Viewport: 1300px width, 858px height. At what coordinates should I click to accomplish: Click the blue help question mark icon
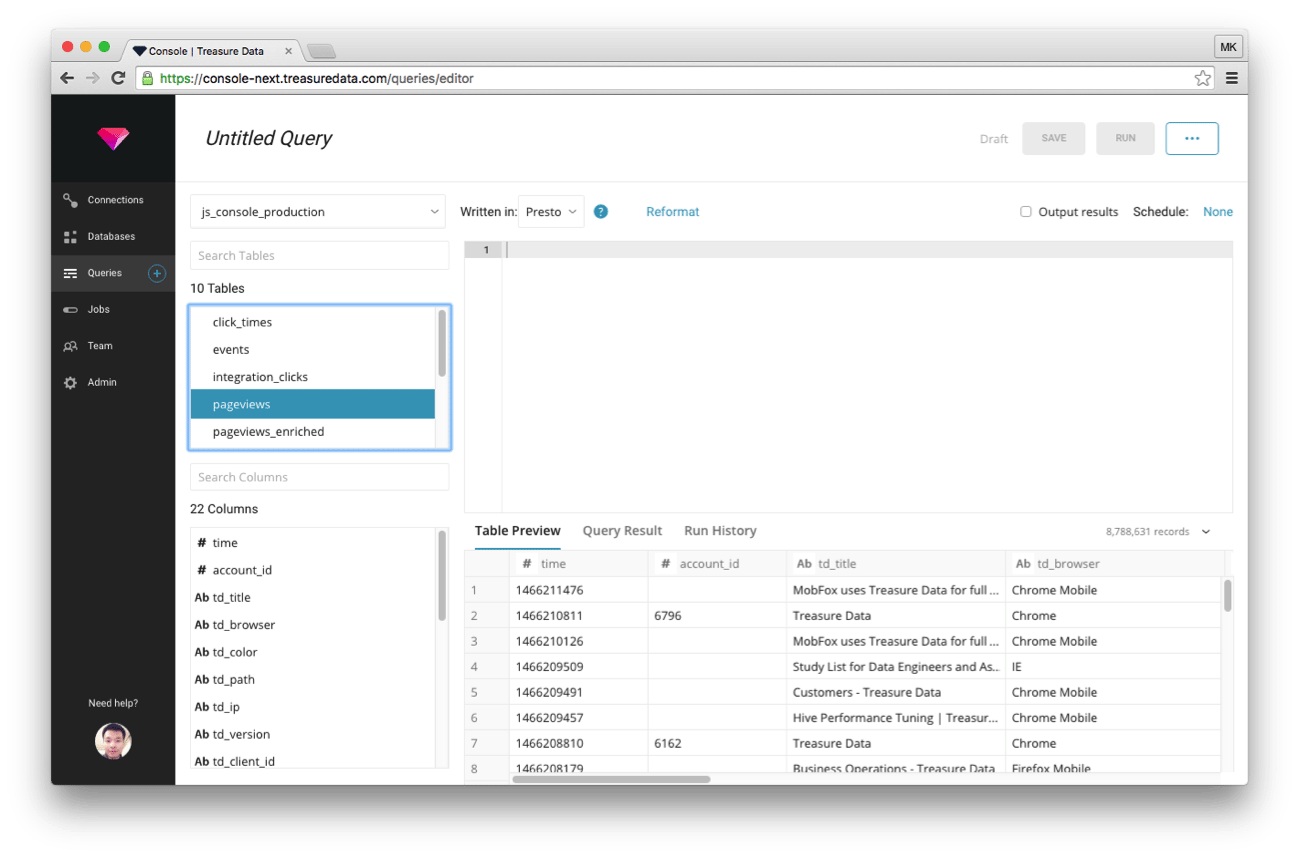coord(601,212)
